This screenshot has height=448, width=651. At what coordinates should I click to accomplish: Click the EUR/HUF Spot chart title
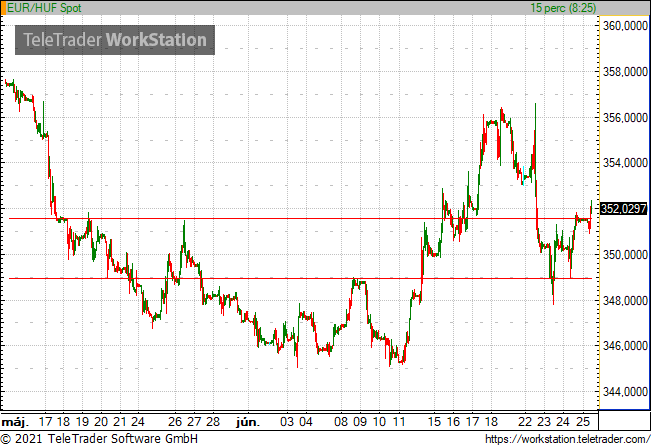click(44, 8)
